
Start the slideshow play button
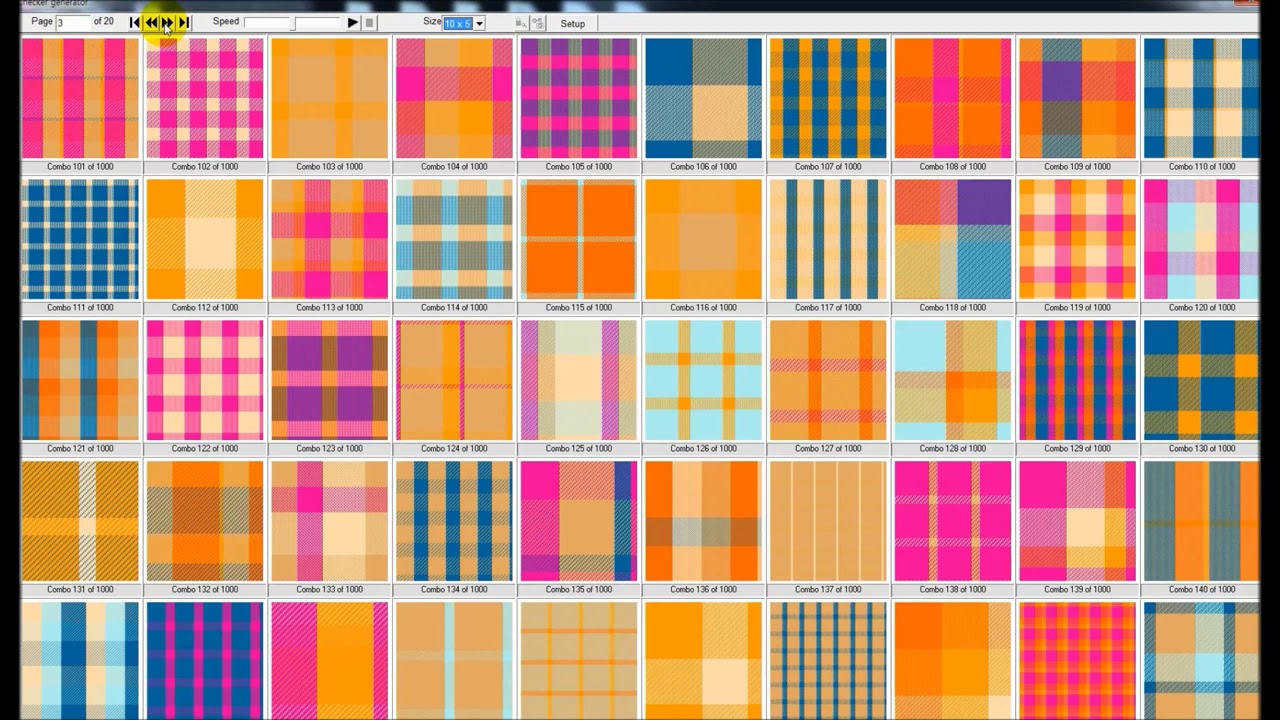click(x=353, y=23)
